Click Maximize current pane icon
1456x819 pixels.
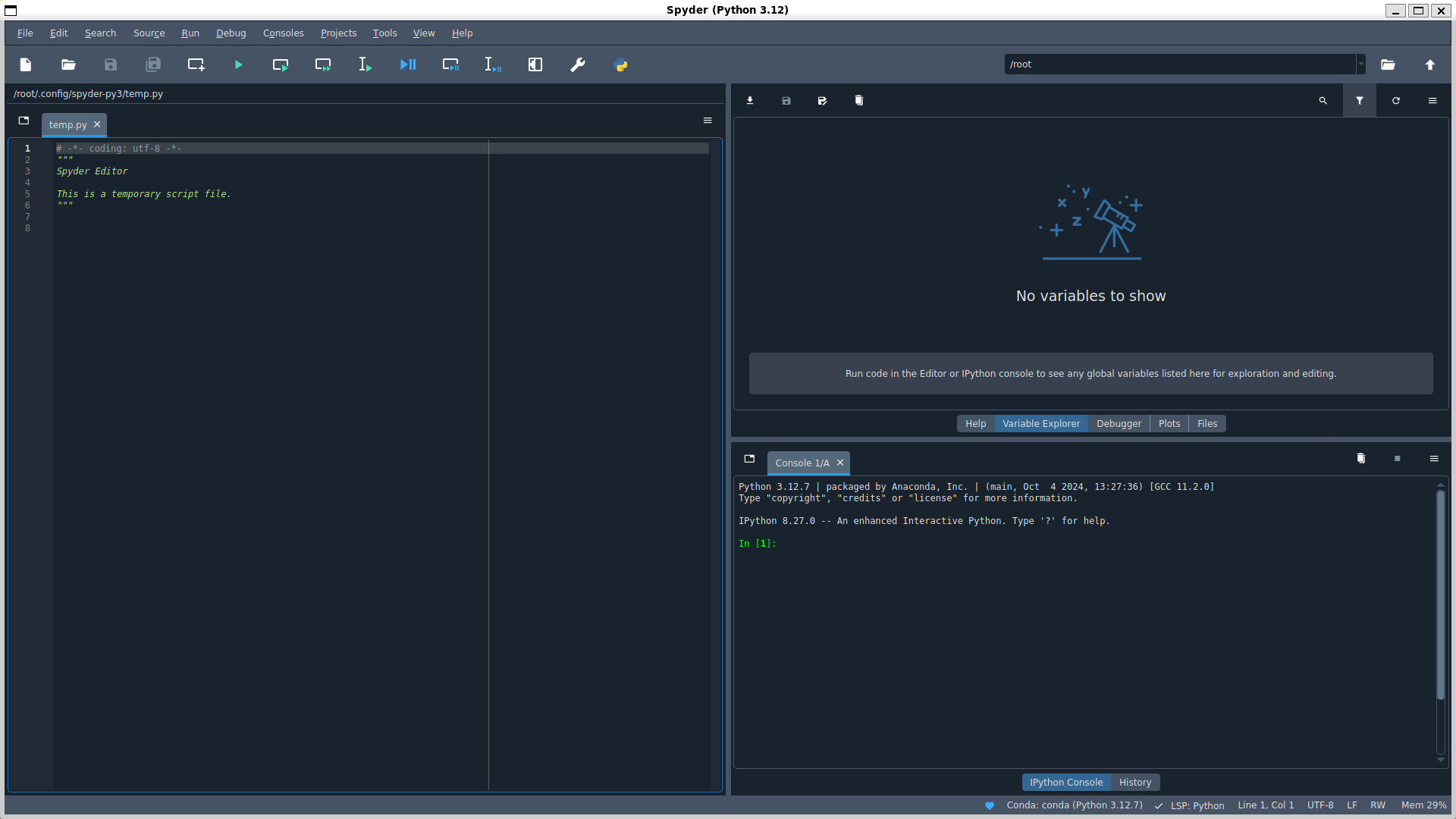coord(535,65)
